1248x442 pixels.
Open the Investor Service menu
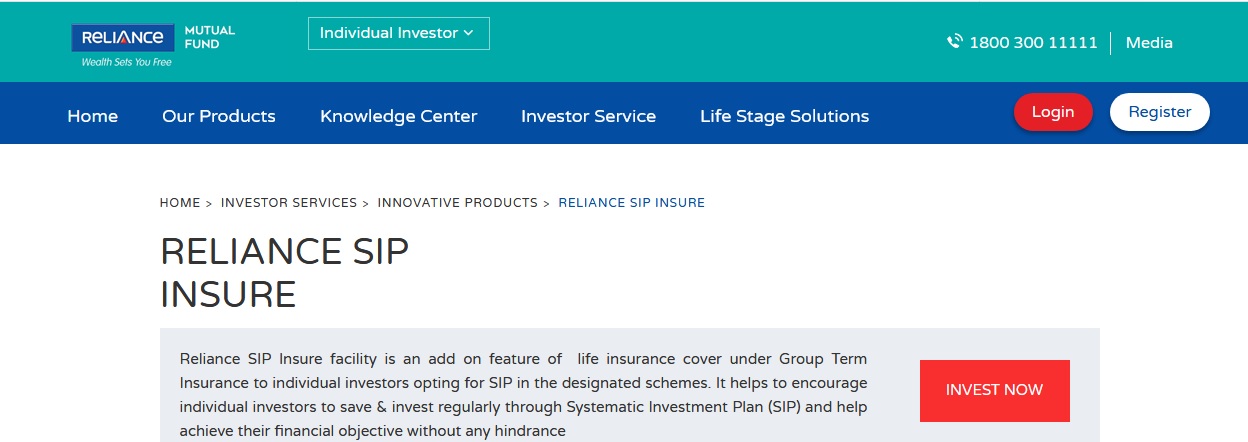(588, 116)
